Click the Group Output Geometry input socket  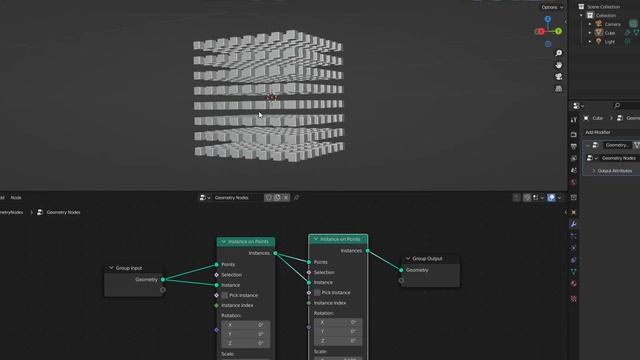(401, 270)
